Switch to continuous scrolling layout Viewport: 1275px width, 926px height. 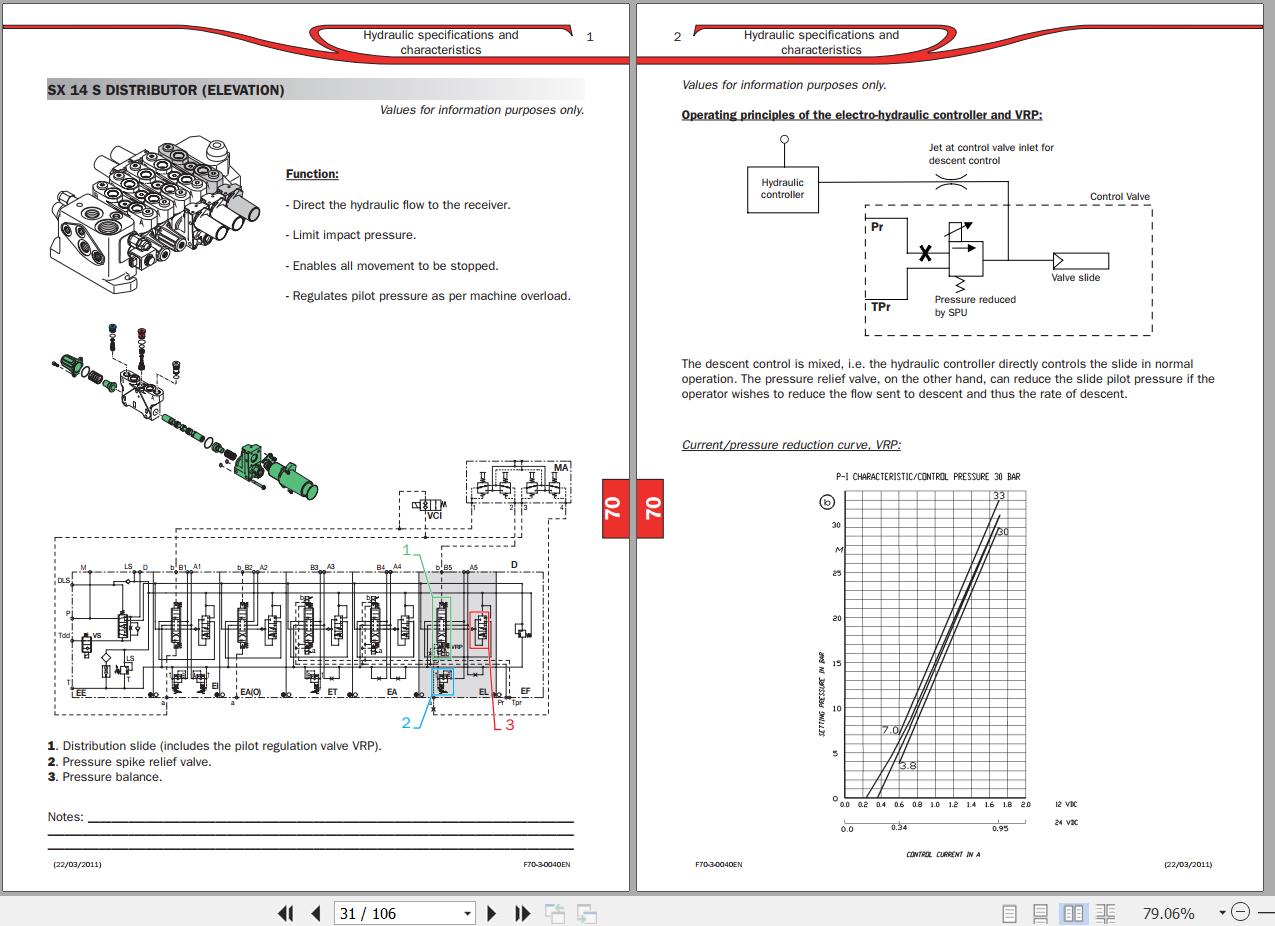click(1041, 913)
